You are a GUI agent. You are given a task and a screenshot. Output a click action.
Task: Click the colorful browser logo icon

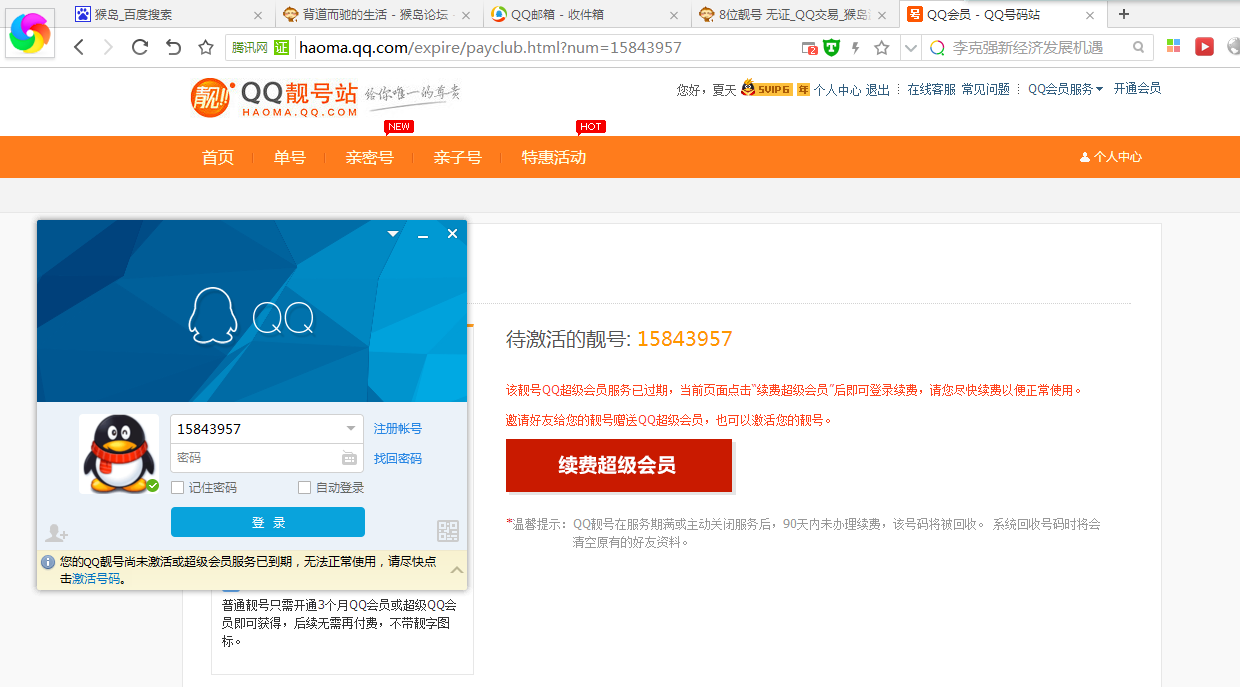tap(30, 33)
